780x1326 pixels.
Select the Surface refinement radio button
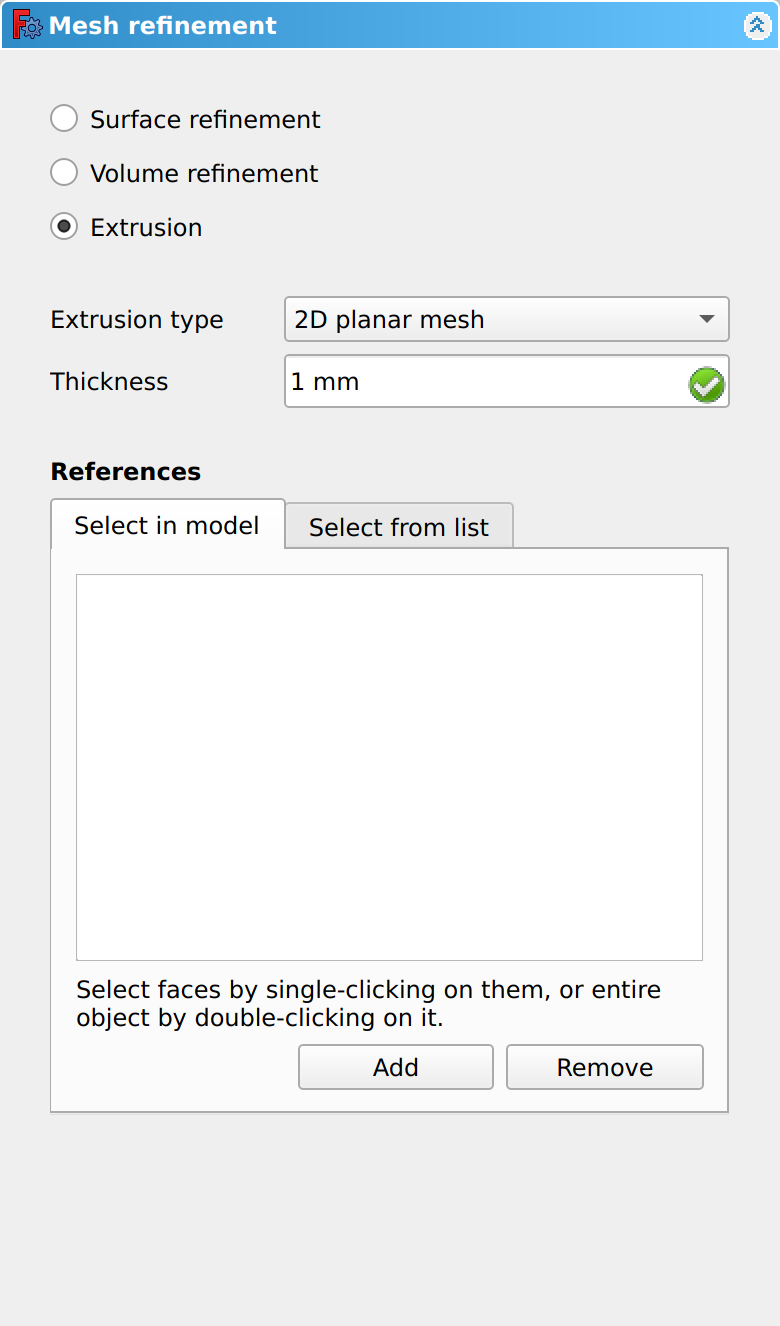click(64, 119)
